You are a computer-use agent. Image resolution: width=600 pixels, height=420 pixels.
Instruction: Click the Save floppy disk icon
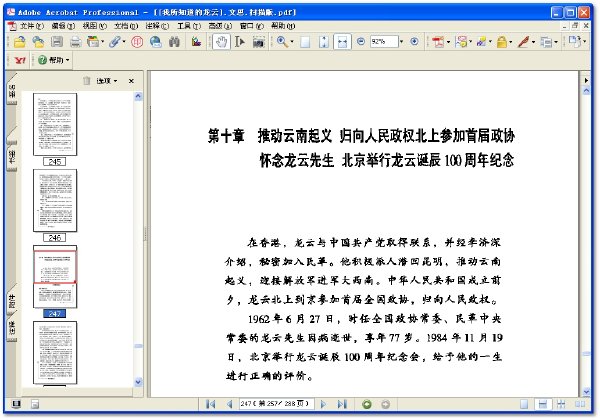(x=57, y=42)
